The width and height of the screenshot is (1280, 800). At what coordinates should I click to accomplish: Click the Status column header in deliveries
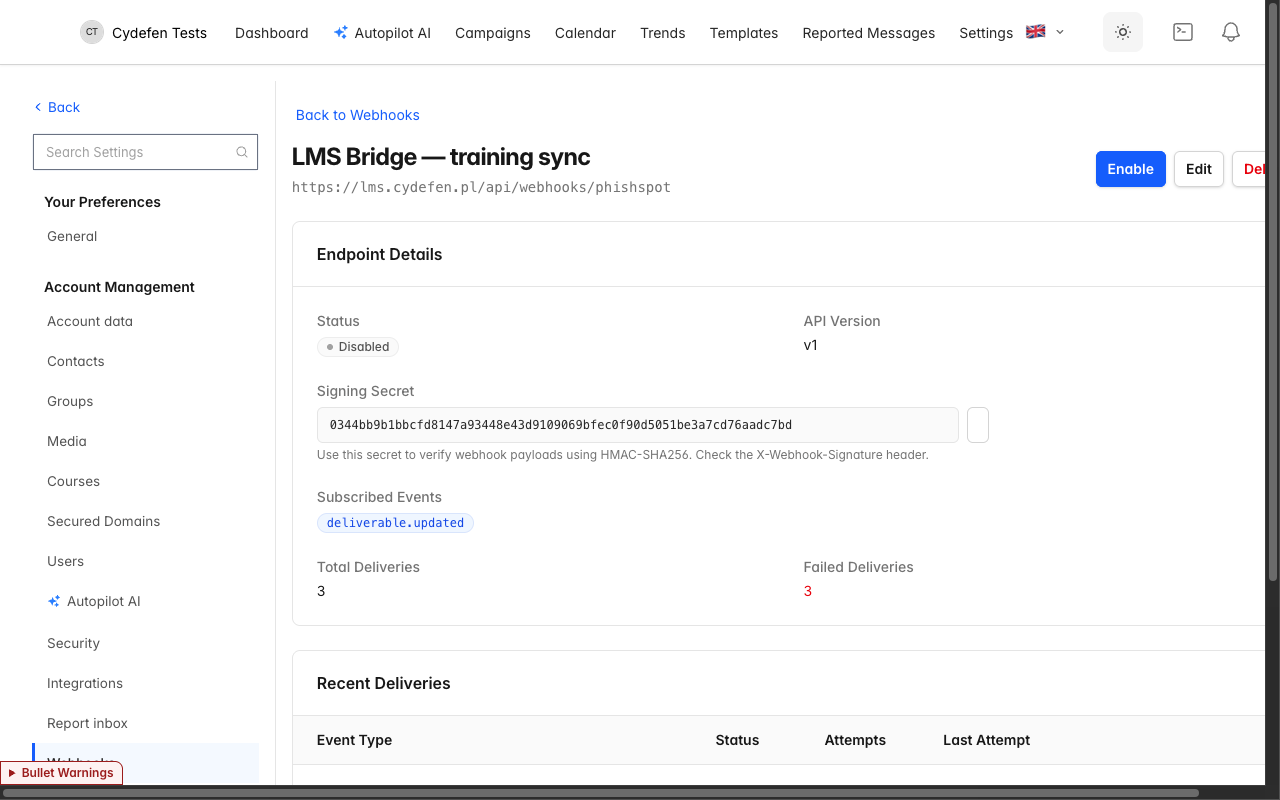pos(737,740)
